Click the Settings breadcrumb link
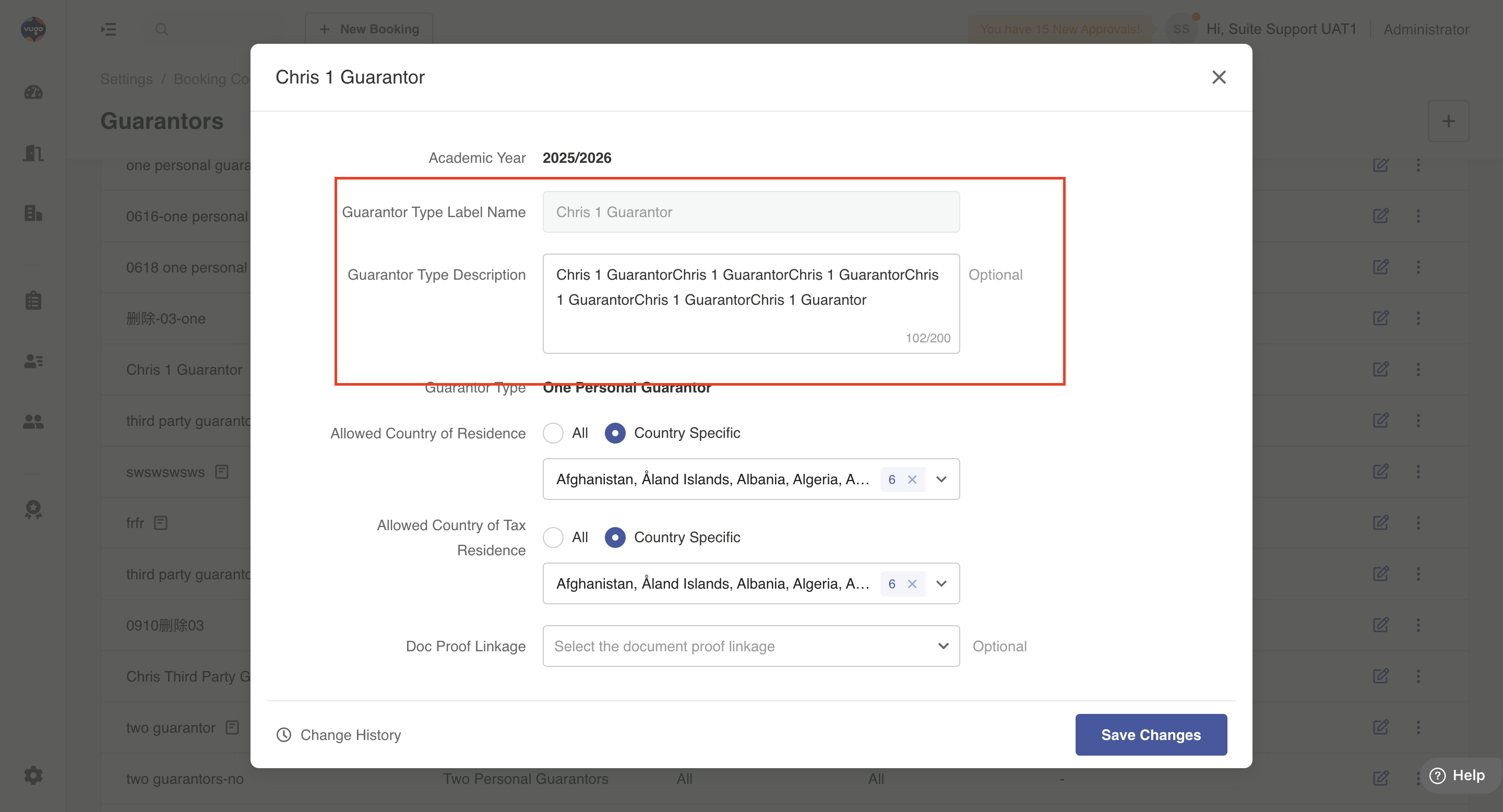The image size is (1503, 812). click(x=126, y=79)
